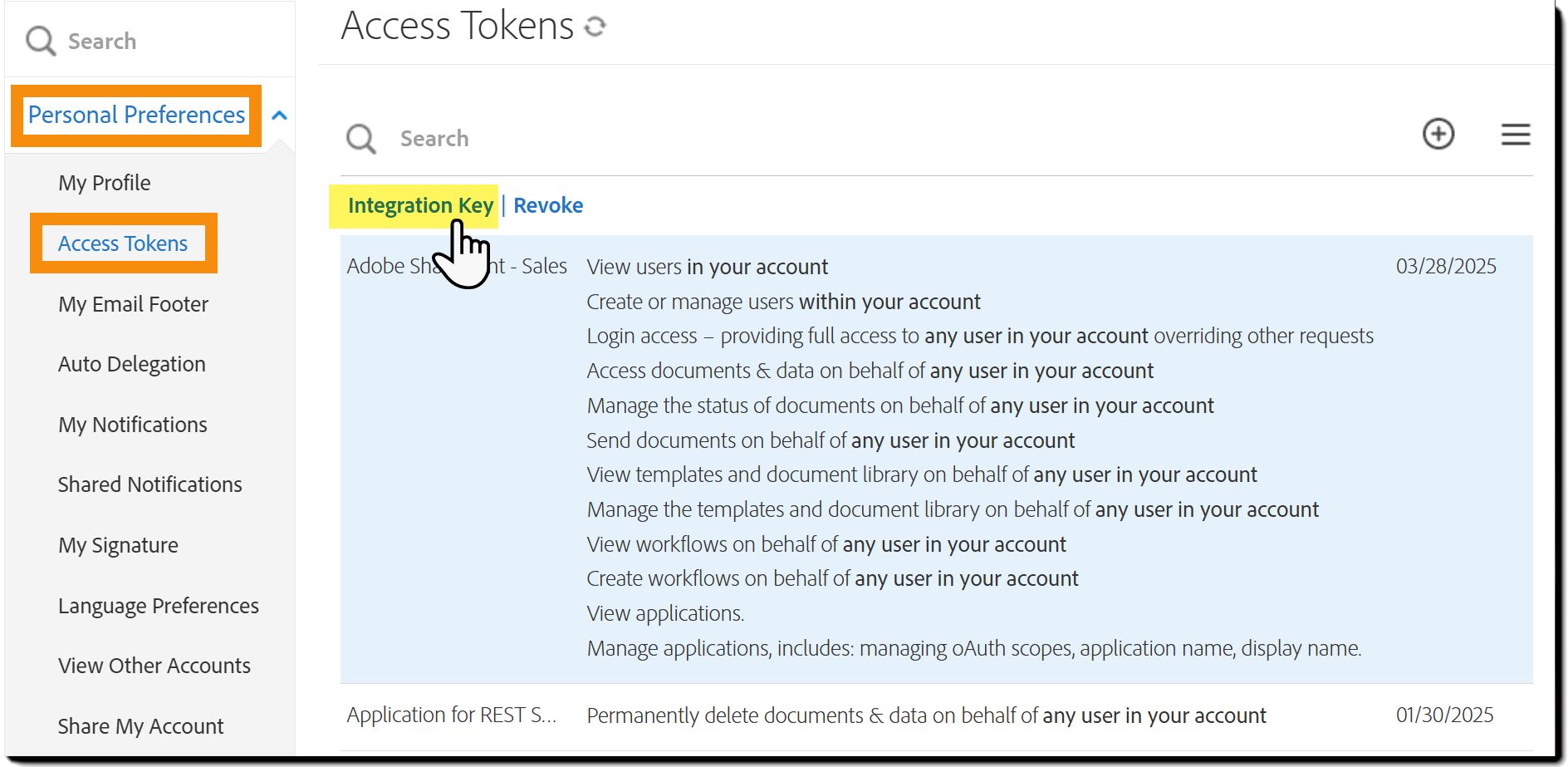
Task: Go to My Email Footer
Action: (x=133, y=304)
